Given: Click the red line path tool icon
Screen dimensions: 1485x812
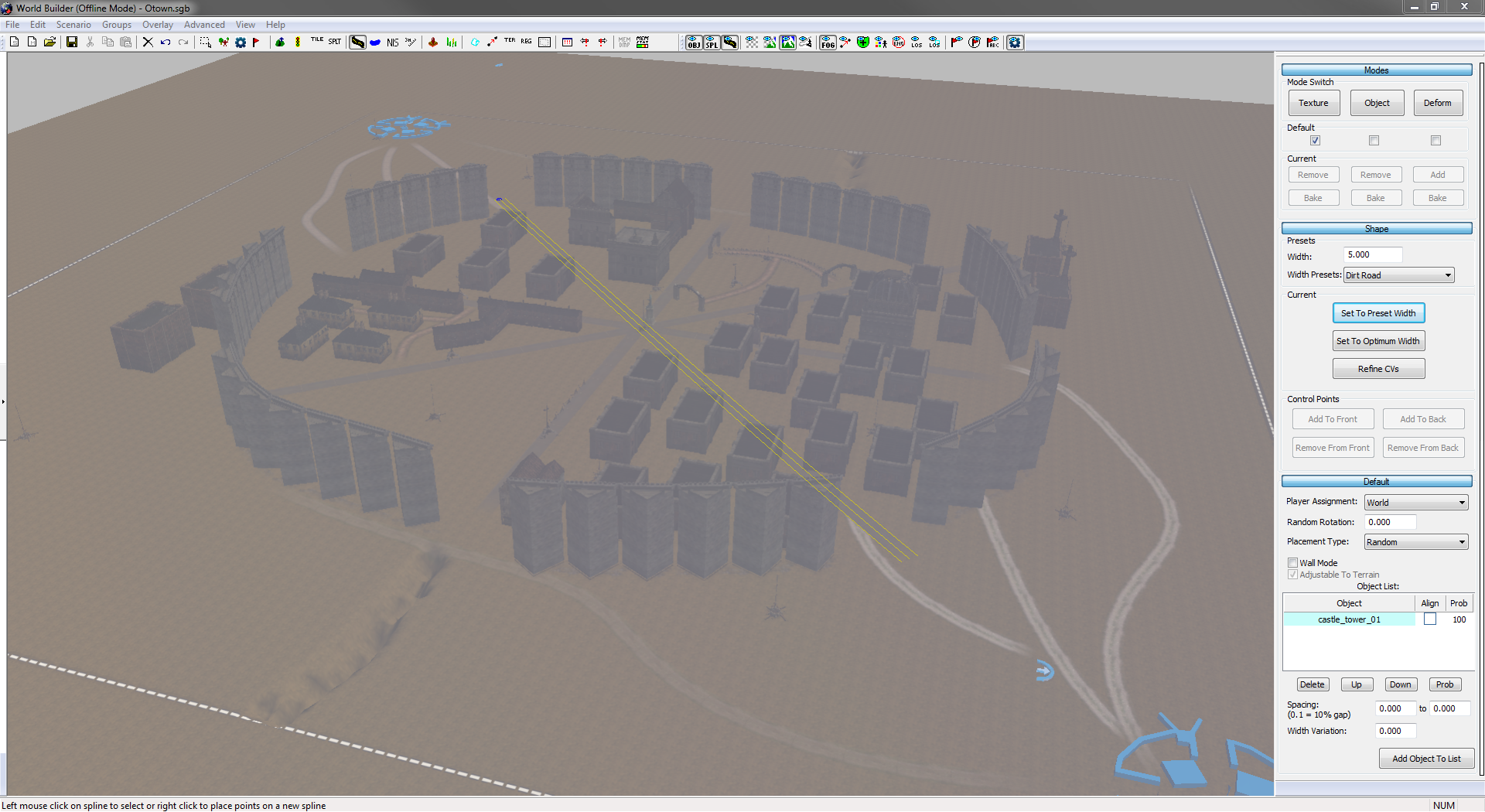Looking at the screenshot, I should coord(493,42).
